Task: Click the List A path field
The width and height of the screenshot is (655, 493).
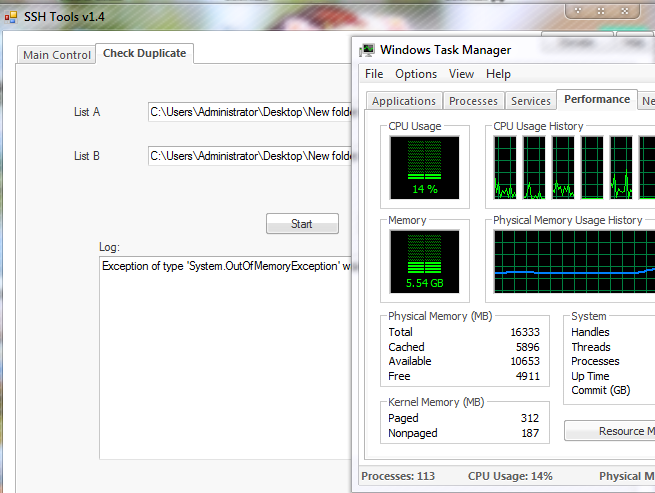Action: pyautogui.click(x=250, y=112)
